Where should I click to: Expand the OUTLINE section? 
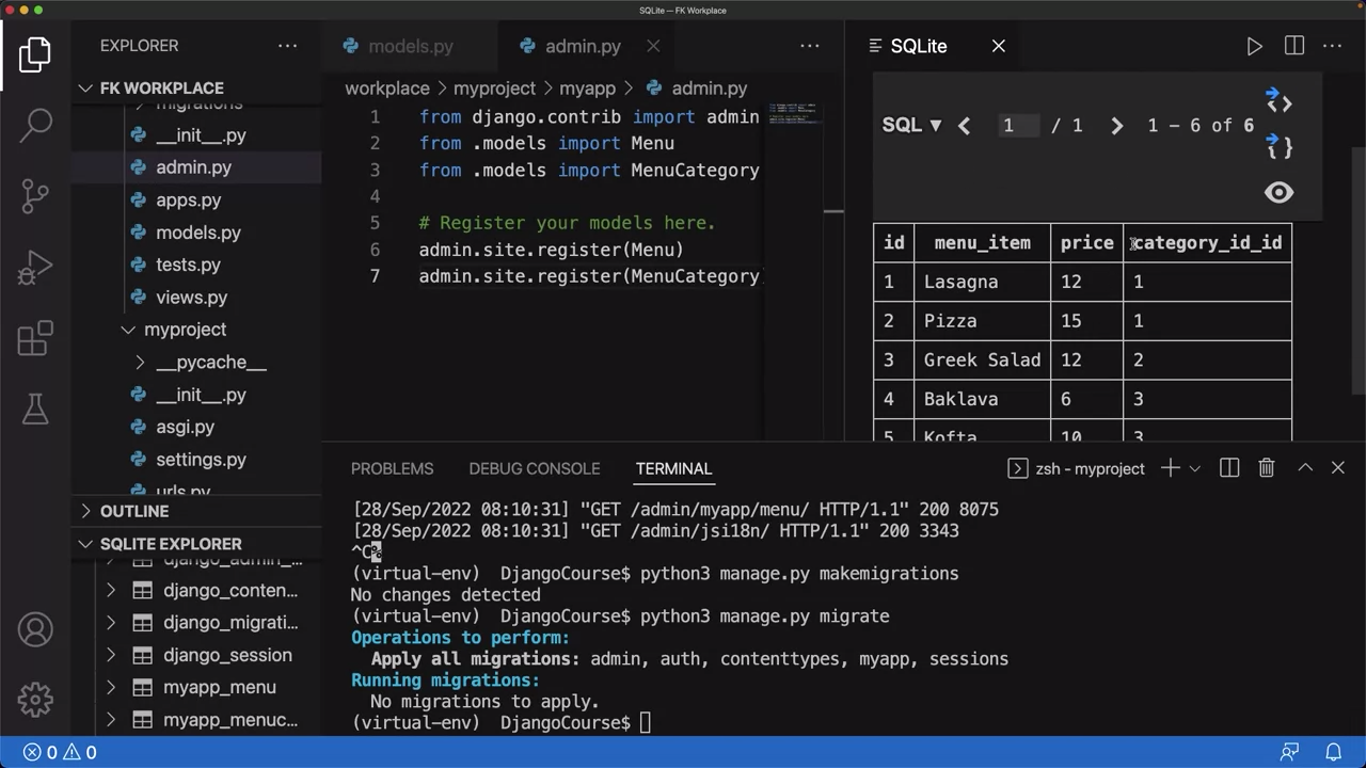[x=134, y=511]
